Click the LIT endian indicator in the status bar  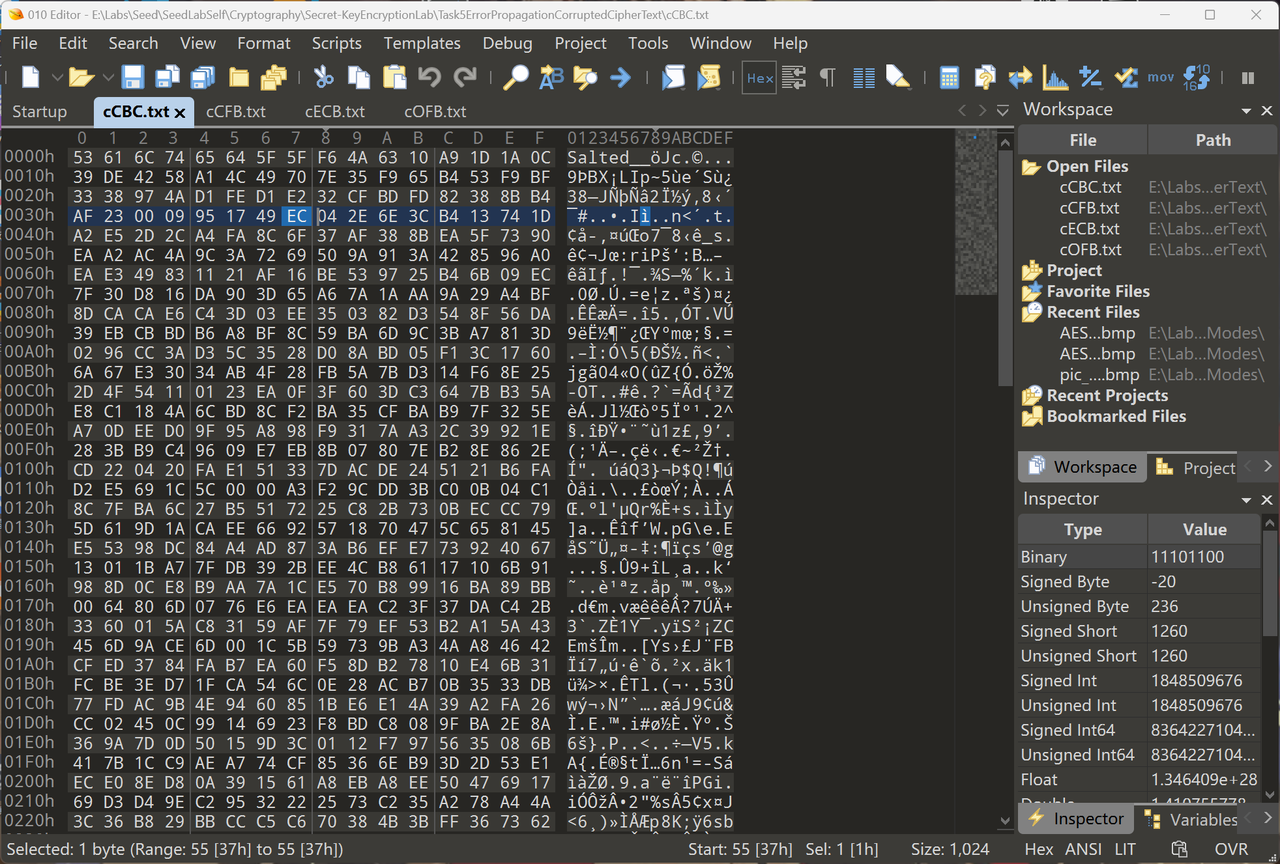tap(1125, 849)
